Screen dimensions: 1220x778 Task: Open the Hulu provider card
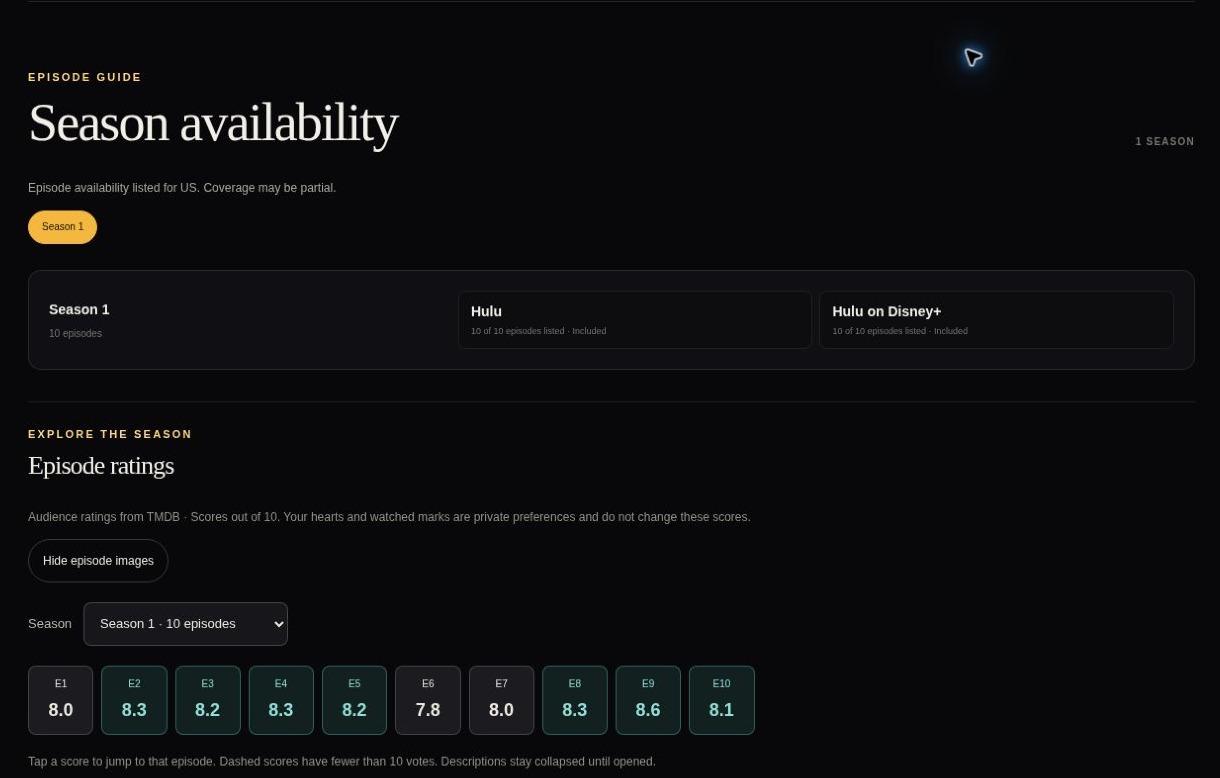[635, 320]
